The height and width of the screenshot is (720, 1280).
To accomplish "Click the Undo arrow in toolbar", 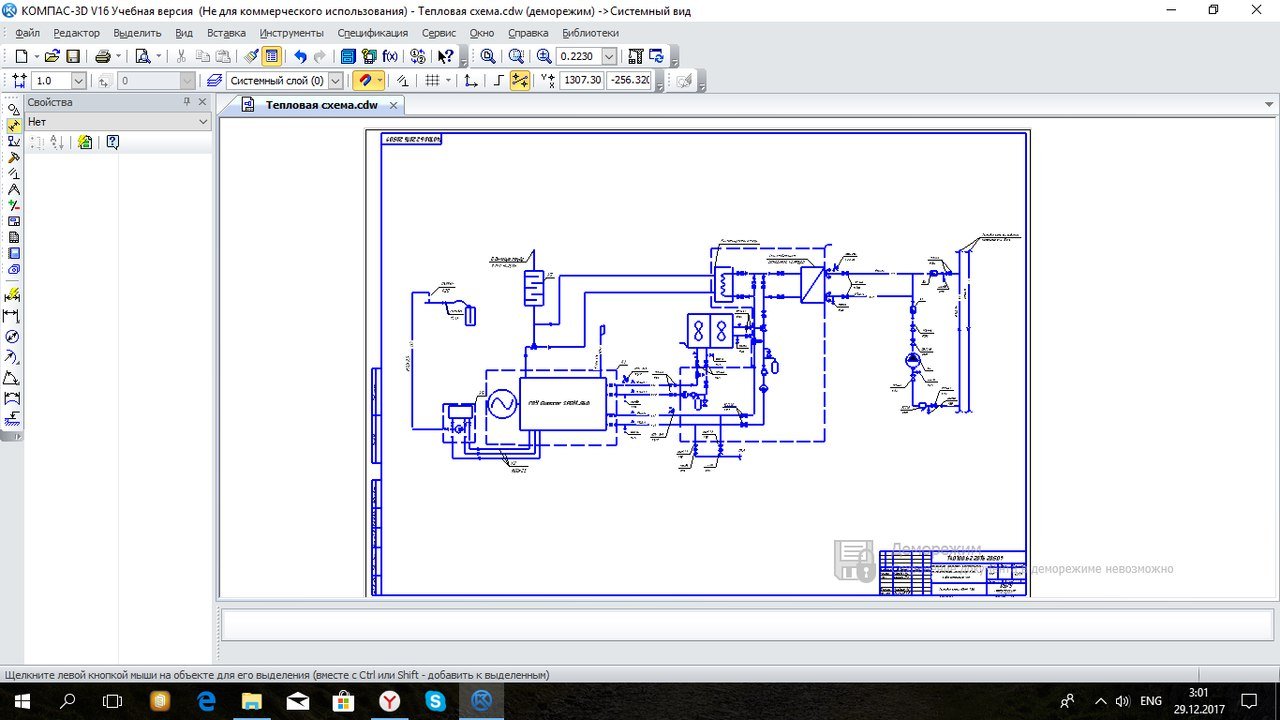I will pos(300,57).
